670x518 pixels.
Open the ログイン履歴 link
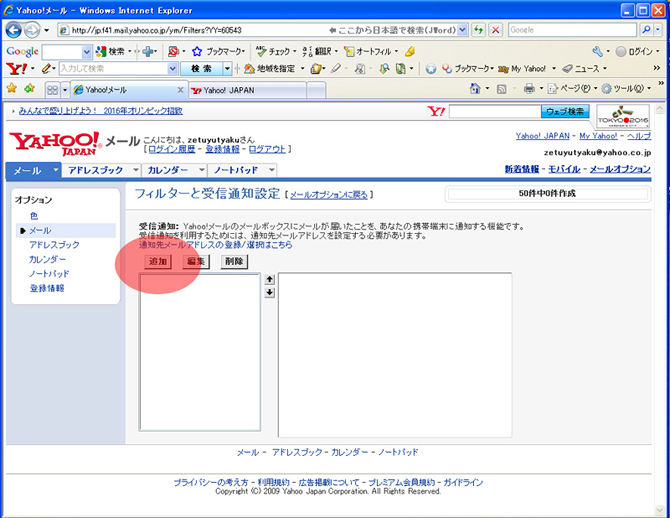pos(172,149)
